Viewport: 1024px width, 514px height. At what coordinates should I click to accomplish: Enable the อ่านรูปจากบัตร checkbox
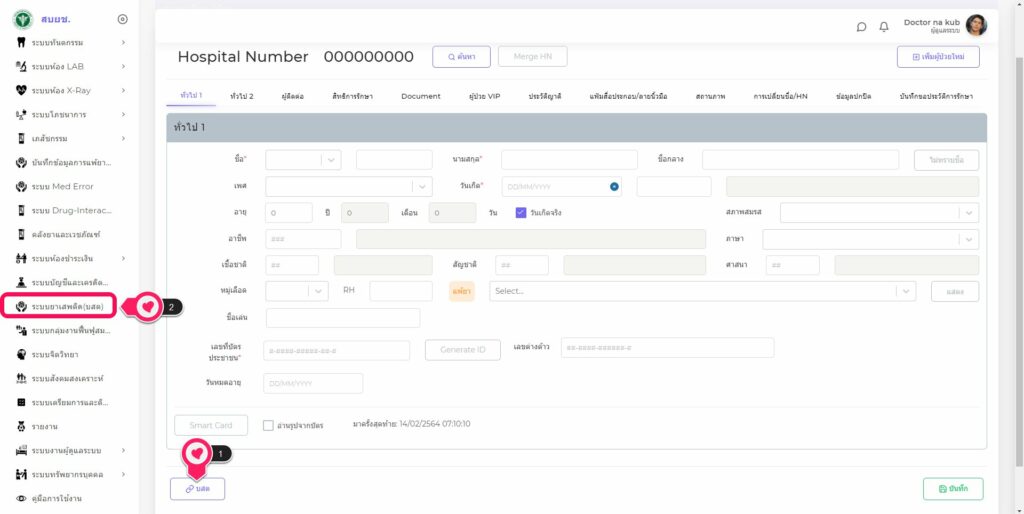point(268,425)
